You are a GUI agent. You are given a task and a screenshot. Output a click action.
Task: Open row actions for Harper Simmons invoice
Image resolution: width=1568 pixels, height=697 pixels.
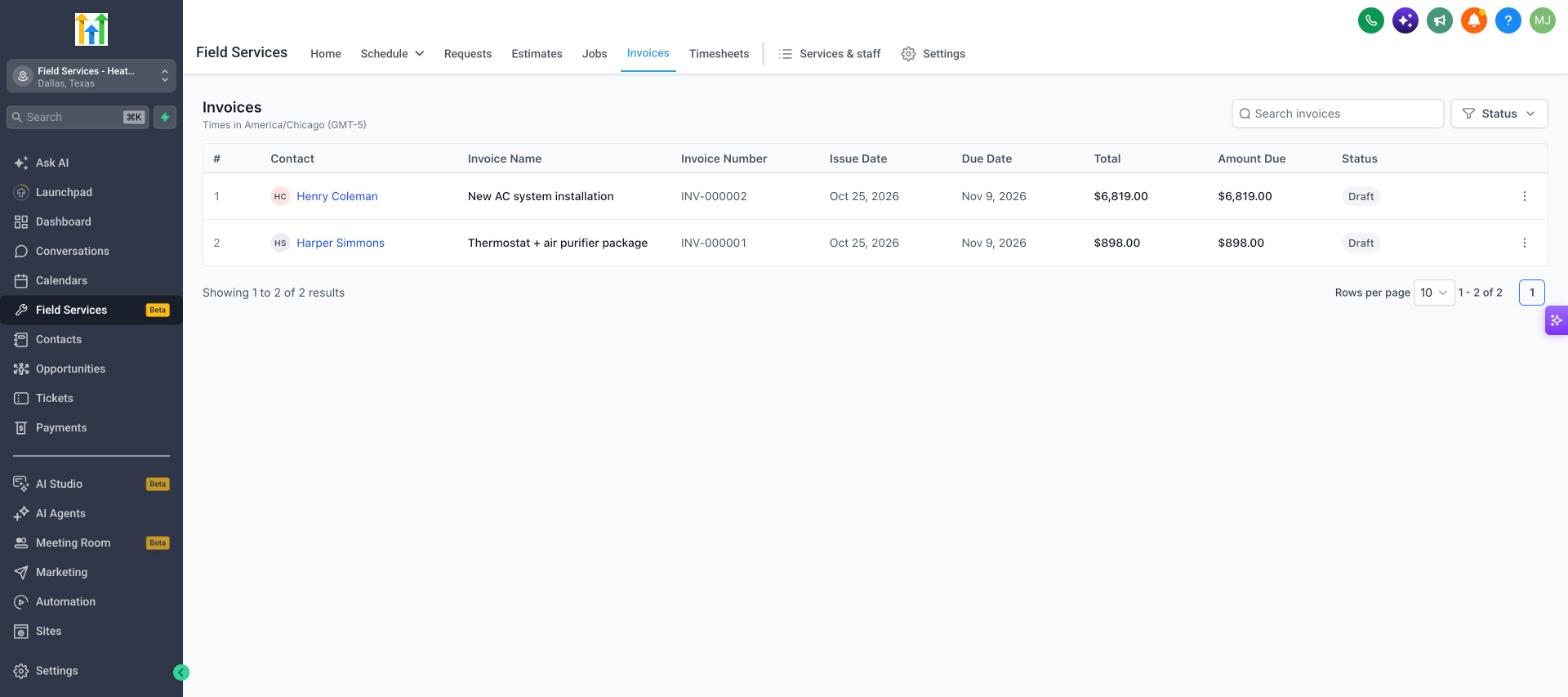coord(1524,243)
